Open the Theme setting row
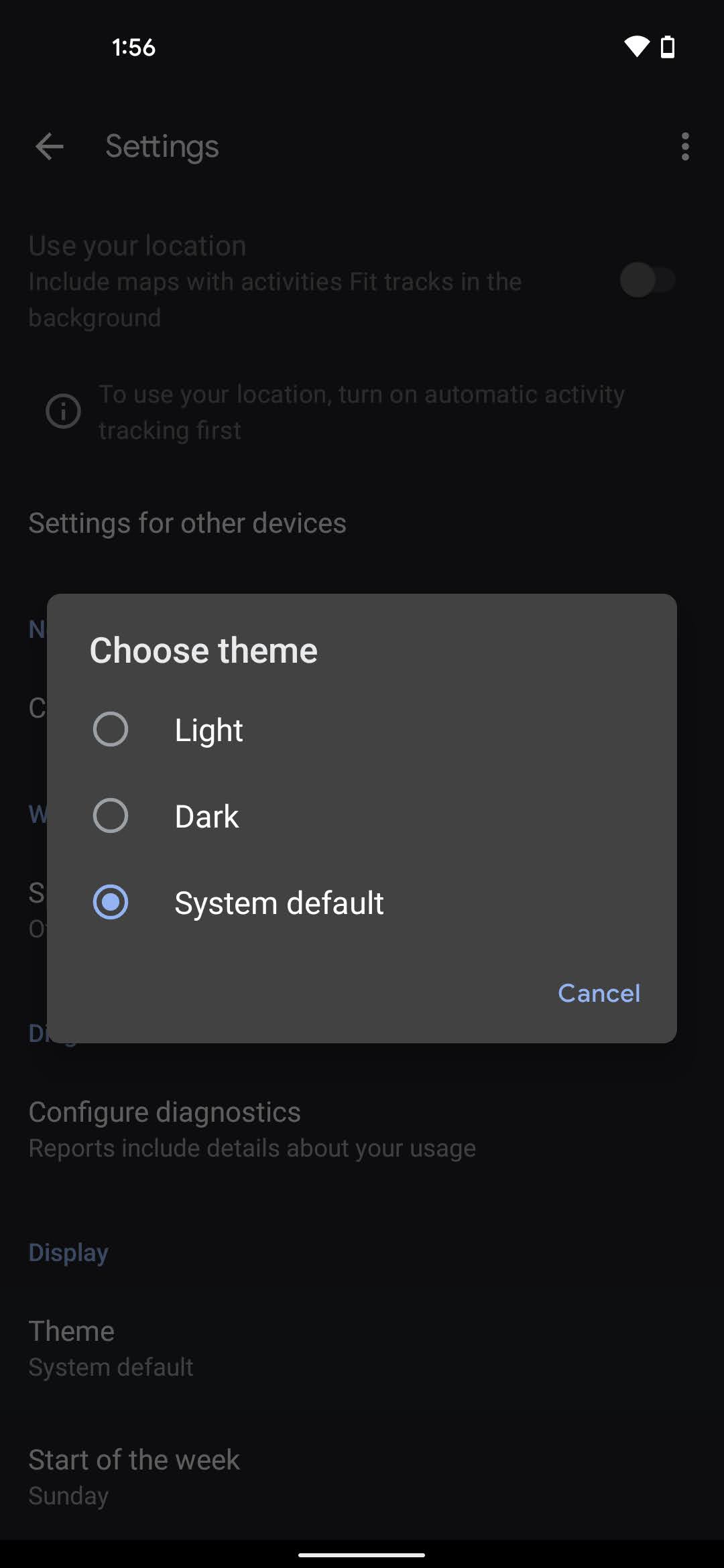 point(111,1348)
